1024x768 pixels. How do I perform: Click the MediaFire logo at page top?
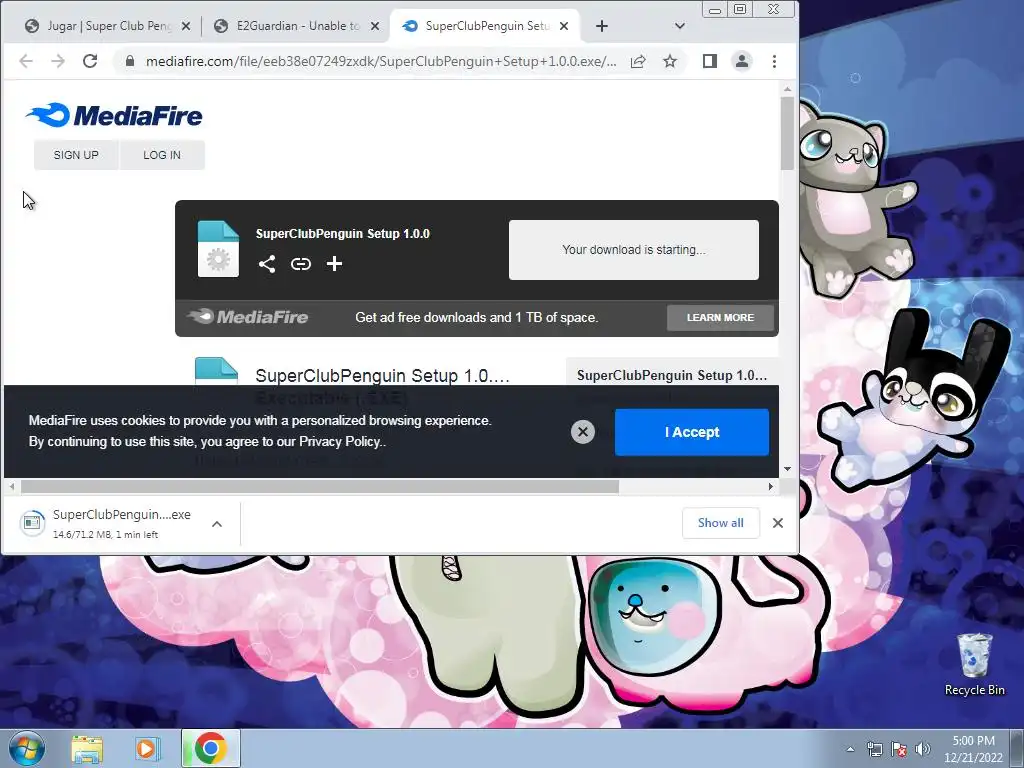(x=114, y=116)
